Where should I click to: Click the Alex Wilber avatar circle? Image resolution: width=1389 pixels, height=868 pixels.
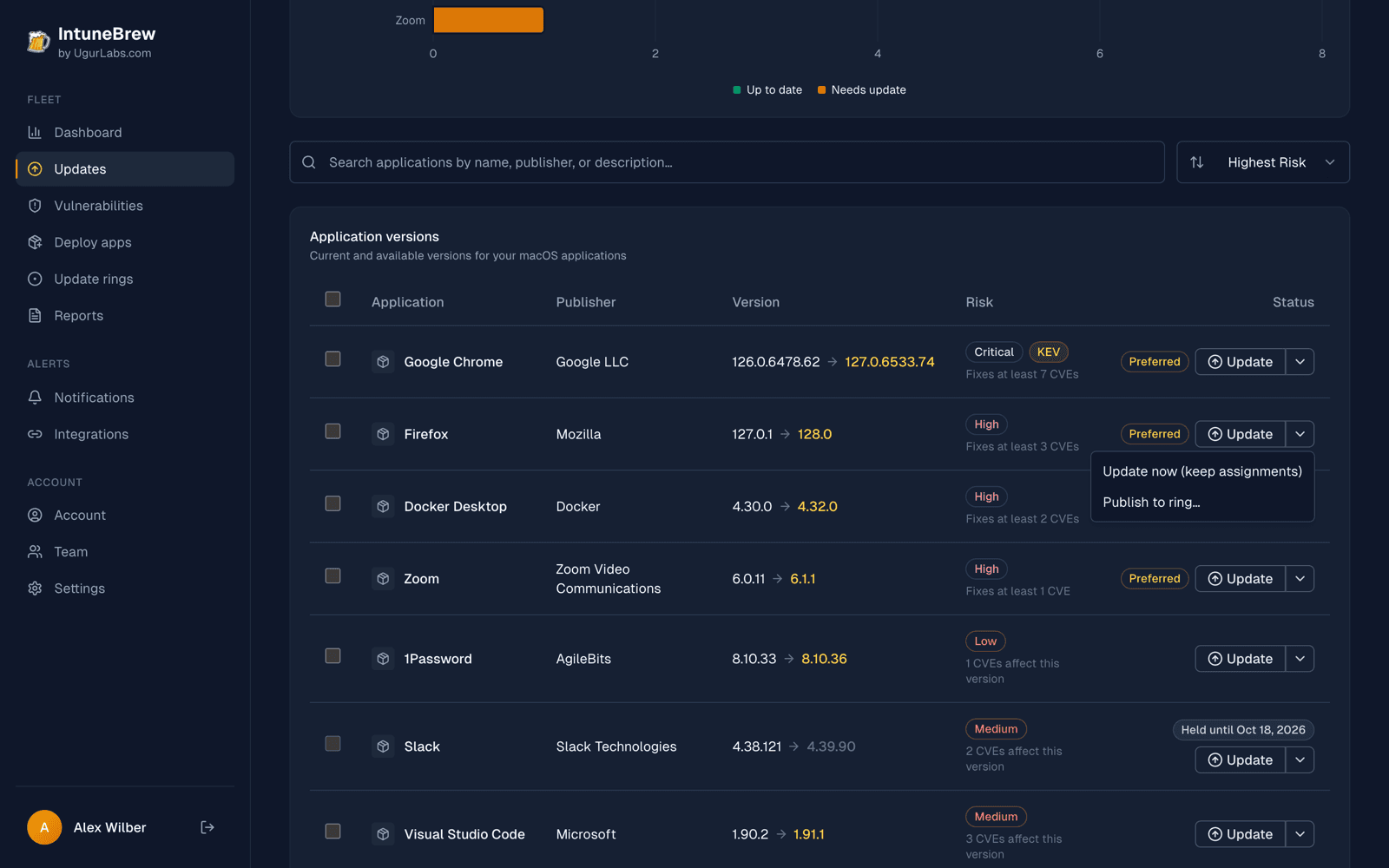click(44, 827)
